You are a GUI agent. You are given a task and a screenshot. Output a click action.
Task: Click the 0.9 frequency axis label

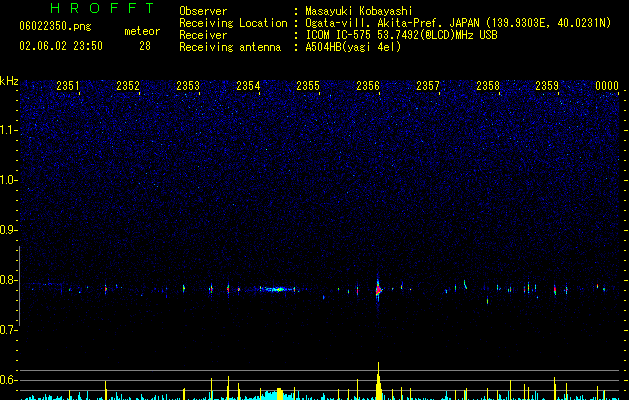[9, 230]
